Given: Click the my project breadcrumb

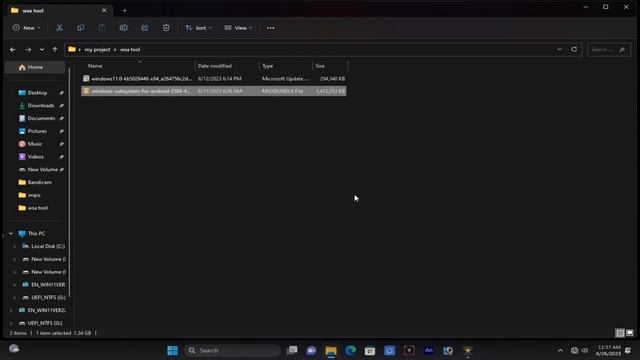Looking at the screenshot, I should 98,49.
